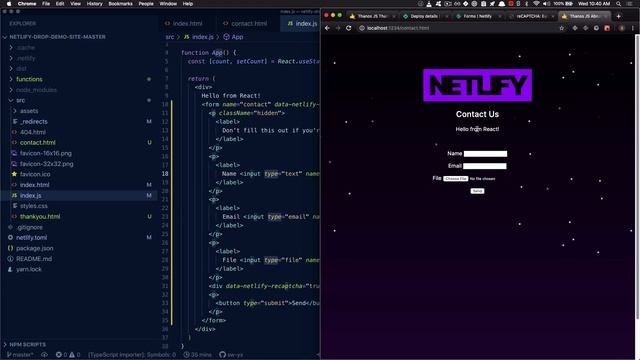The height and width of the screenshot is (360, 640).
Task: Switch to the Deploy details browser tab
Action: click(424, 16)
